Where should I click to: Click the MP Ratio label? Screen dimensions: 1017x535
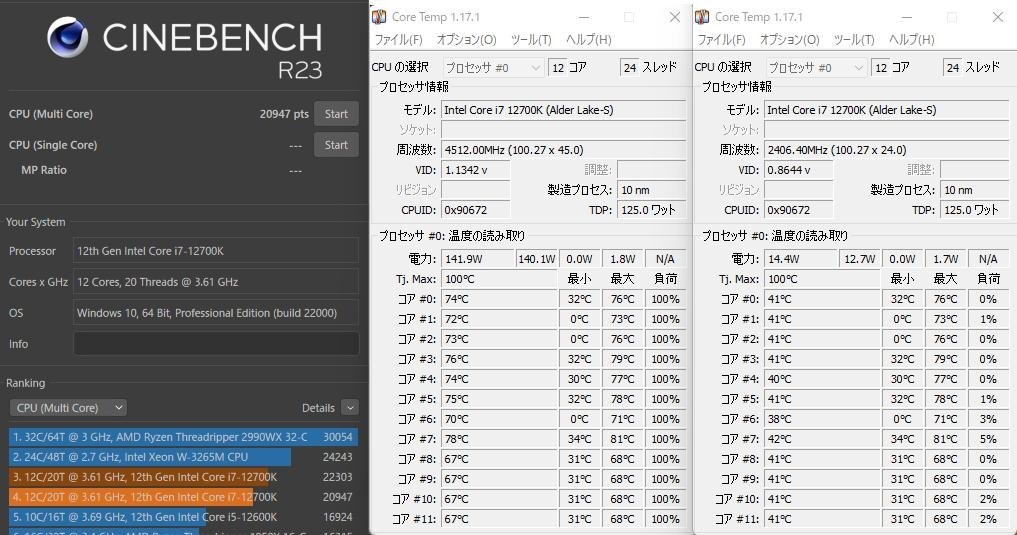(44, 170)
